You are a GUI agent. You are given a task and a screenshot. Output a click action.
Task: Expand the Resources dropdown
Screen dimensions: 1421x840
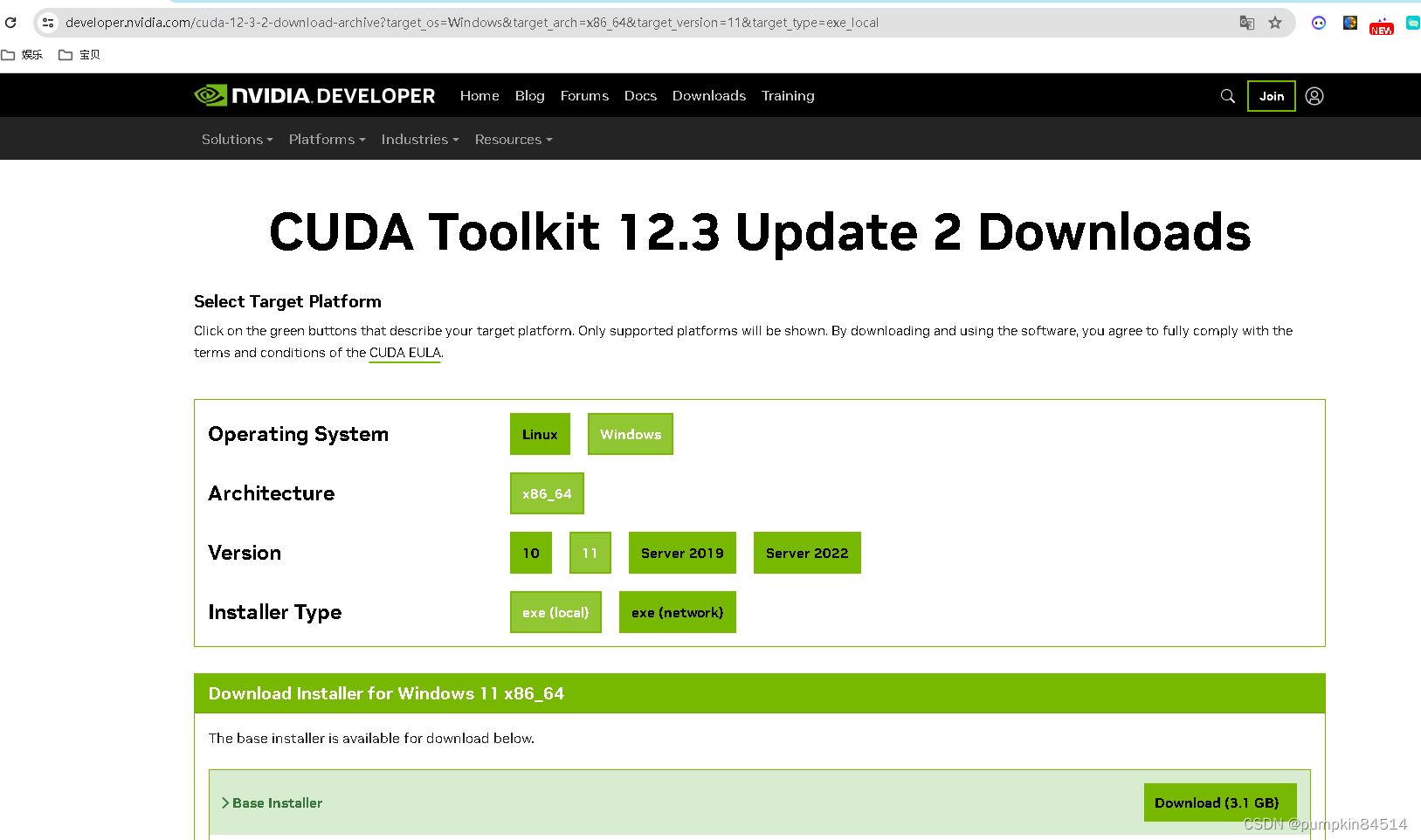tap(514, 139)
